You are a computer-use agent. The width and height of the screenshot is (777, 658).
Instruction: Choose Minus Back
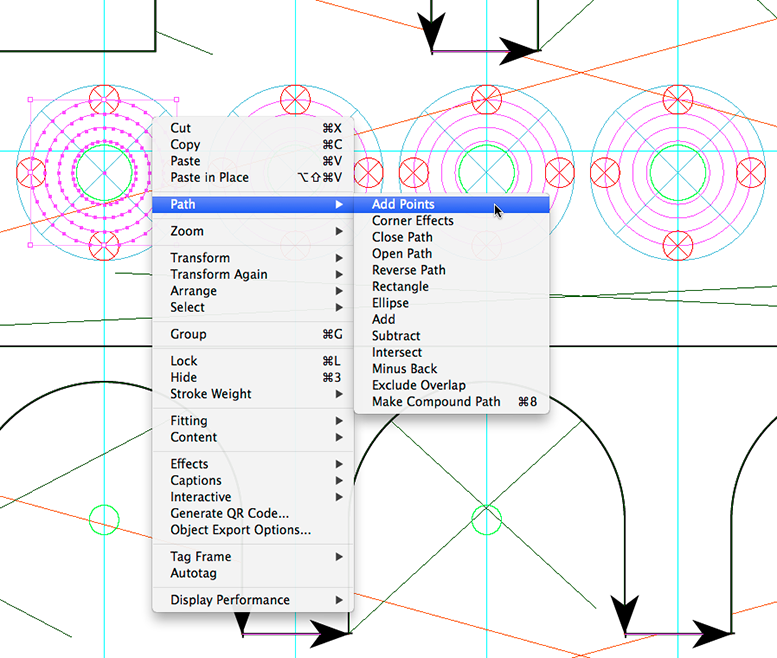(x=451, y=368)
